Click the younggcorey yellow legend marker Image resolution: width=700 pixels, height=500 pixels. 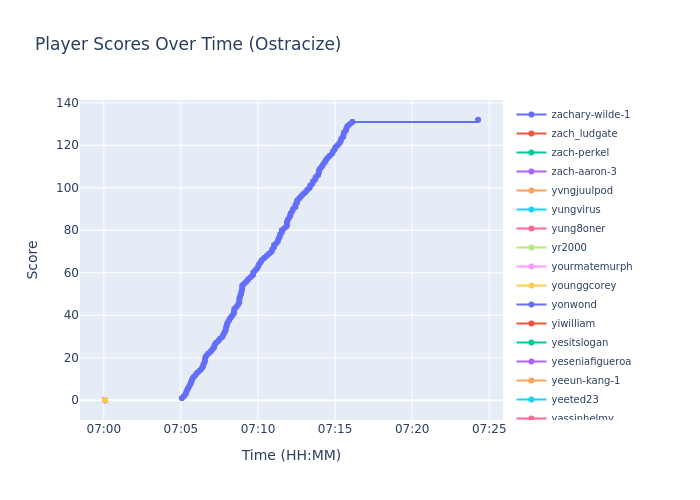coord(531,286)
